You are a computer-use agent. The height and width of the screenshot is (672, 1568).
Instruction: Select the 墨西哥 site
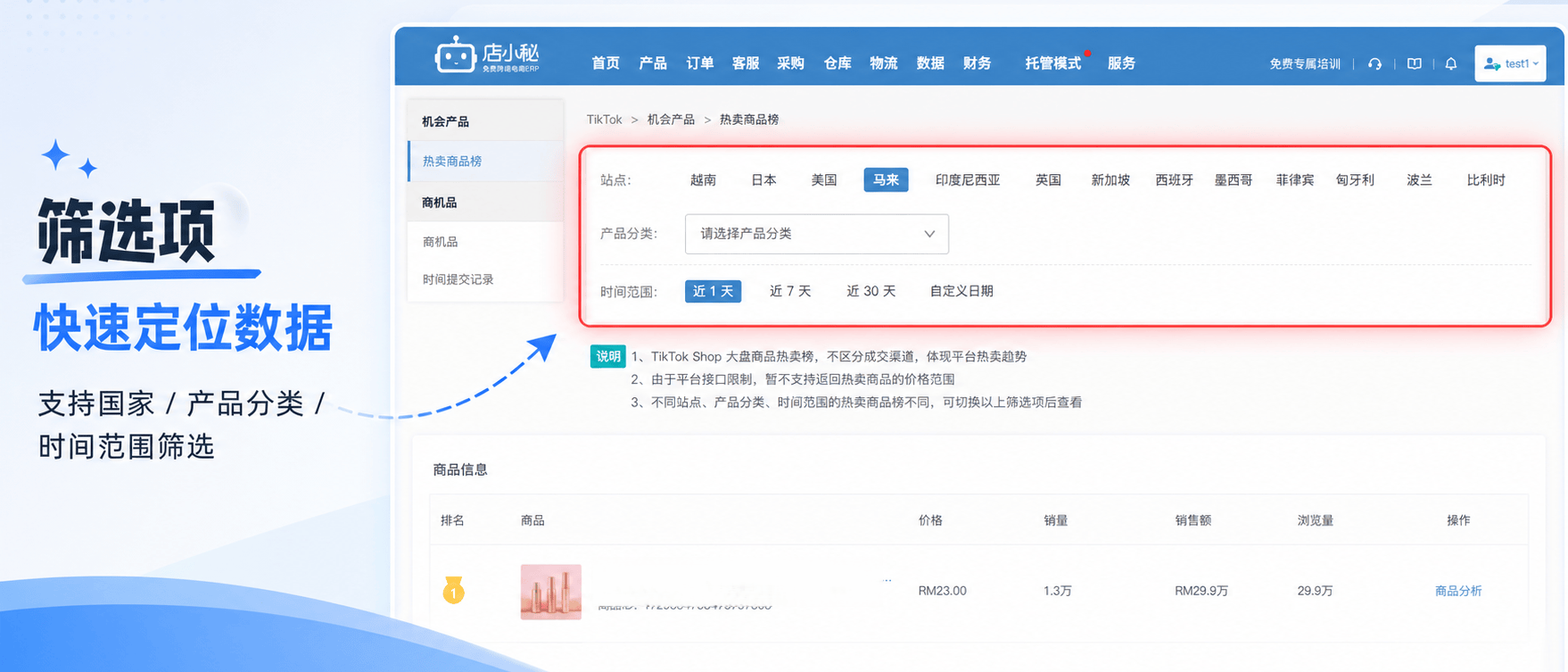point(1234,180)
